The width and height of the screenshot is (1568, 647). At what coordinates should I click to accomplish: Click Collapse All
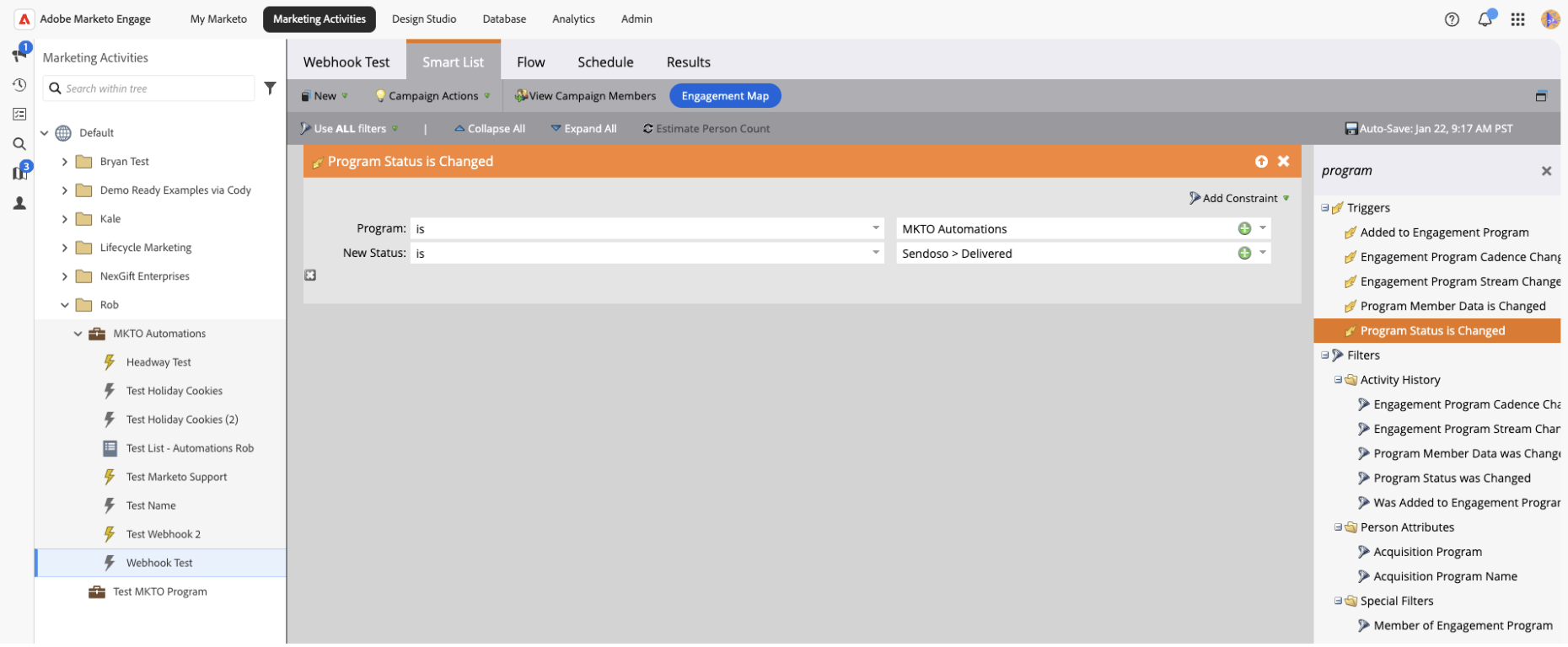point(490,129)
